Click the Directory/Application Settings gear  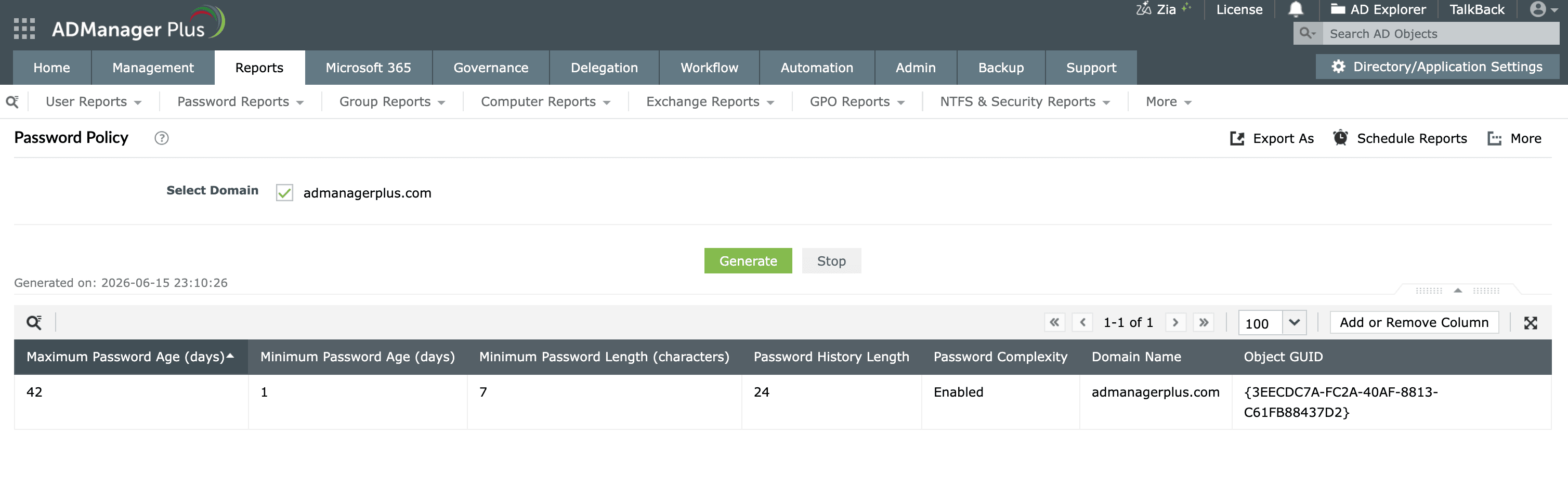pos(1338,67)
